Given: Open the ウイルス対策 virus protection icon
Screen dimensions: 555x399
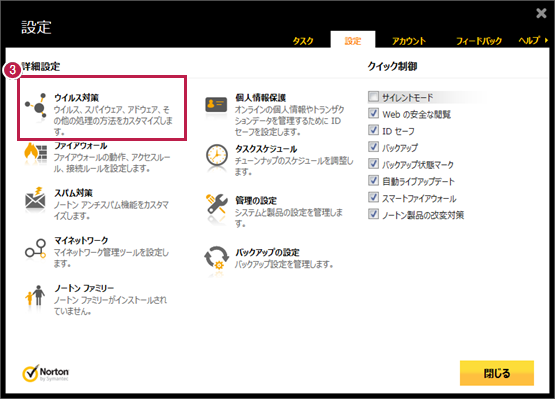Looking at the screenshot, I should point(36,105).
